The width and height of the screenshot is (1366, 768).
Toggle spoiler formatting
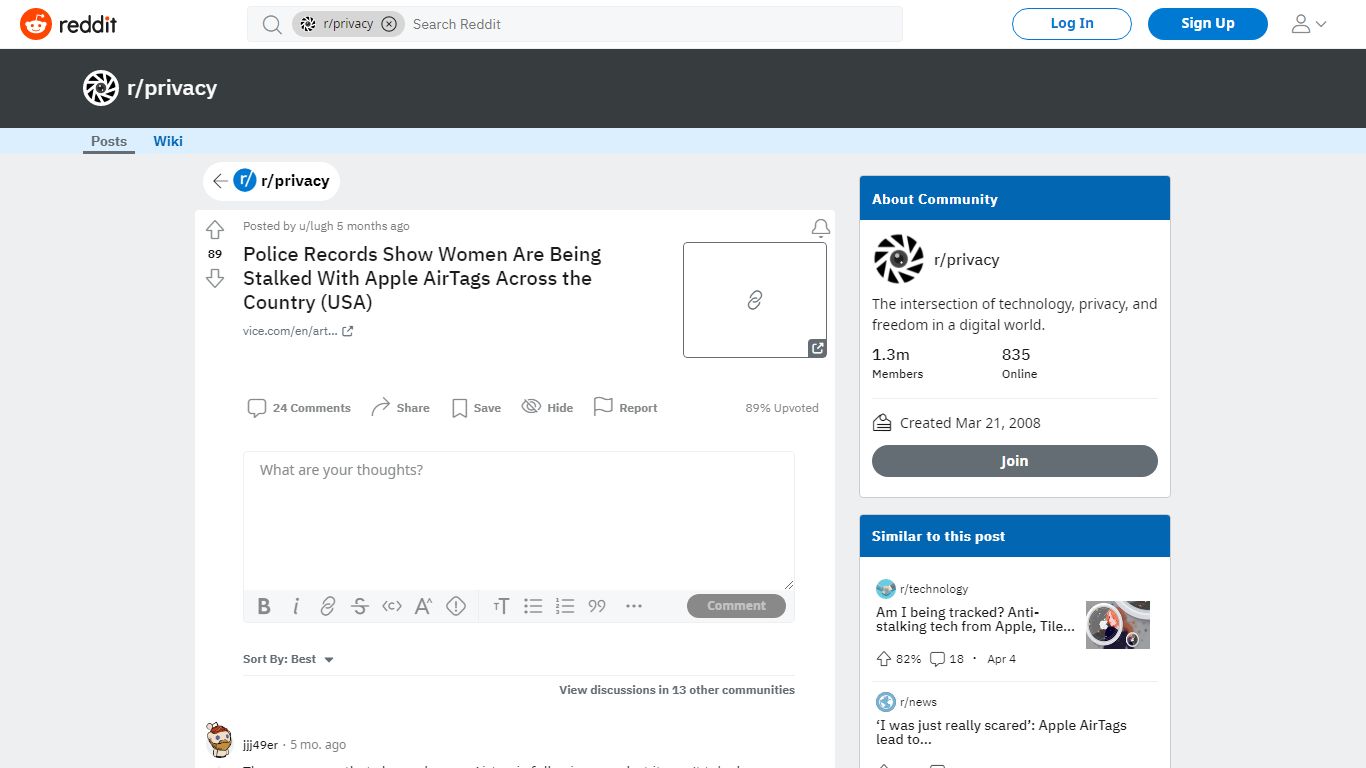pyautogui.click(x=456, y=606)
